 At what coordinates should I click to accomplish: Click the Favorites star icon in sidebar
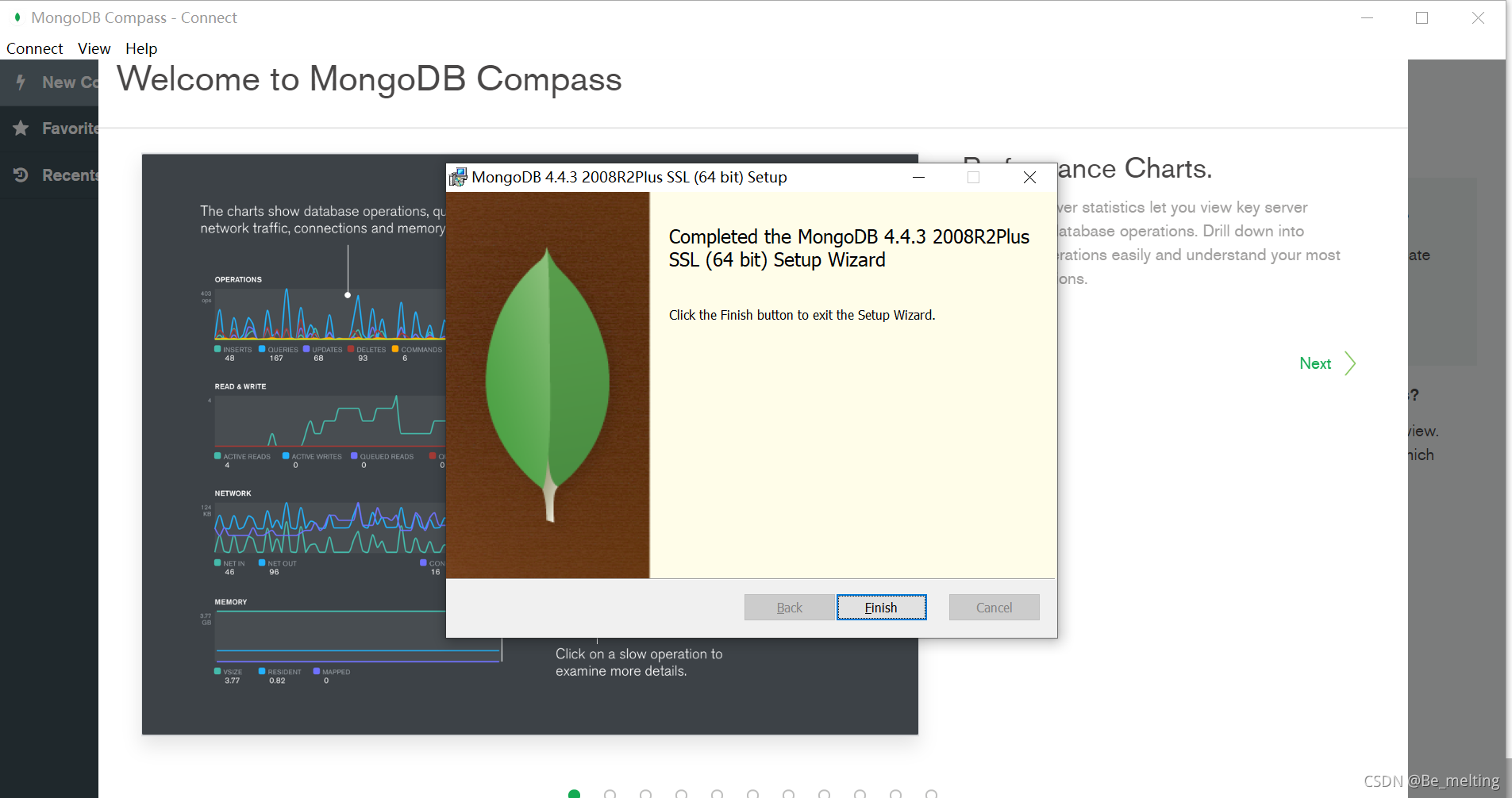click(21, 129)
